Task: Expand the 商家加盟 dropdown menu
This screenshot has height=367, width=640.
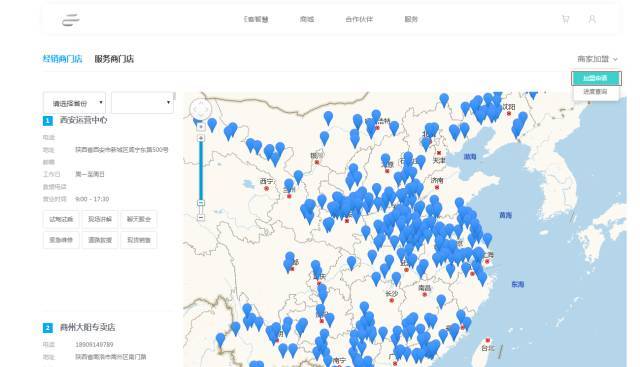Action: 597,59
